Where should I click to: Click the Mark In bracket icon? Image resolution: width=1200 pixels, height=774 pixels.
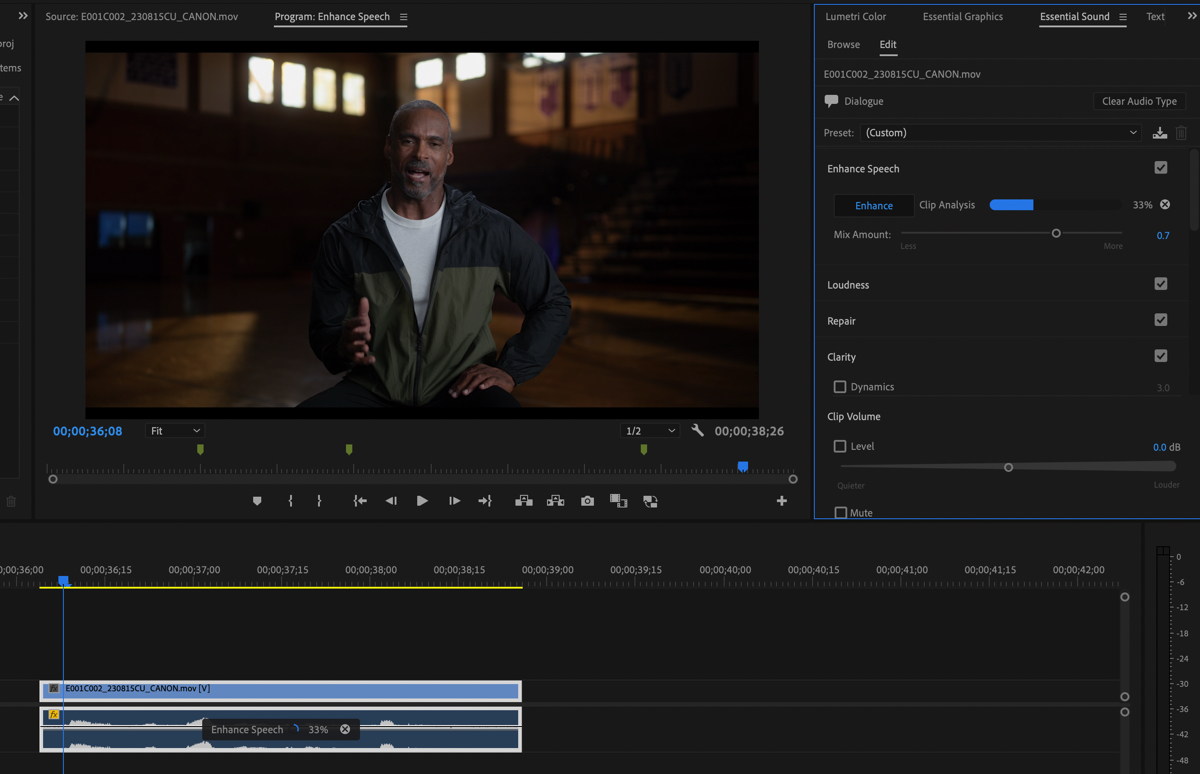point(290,501)
